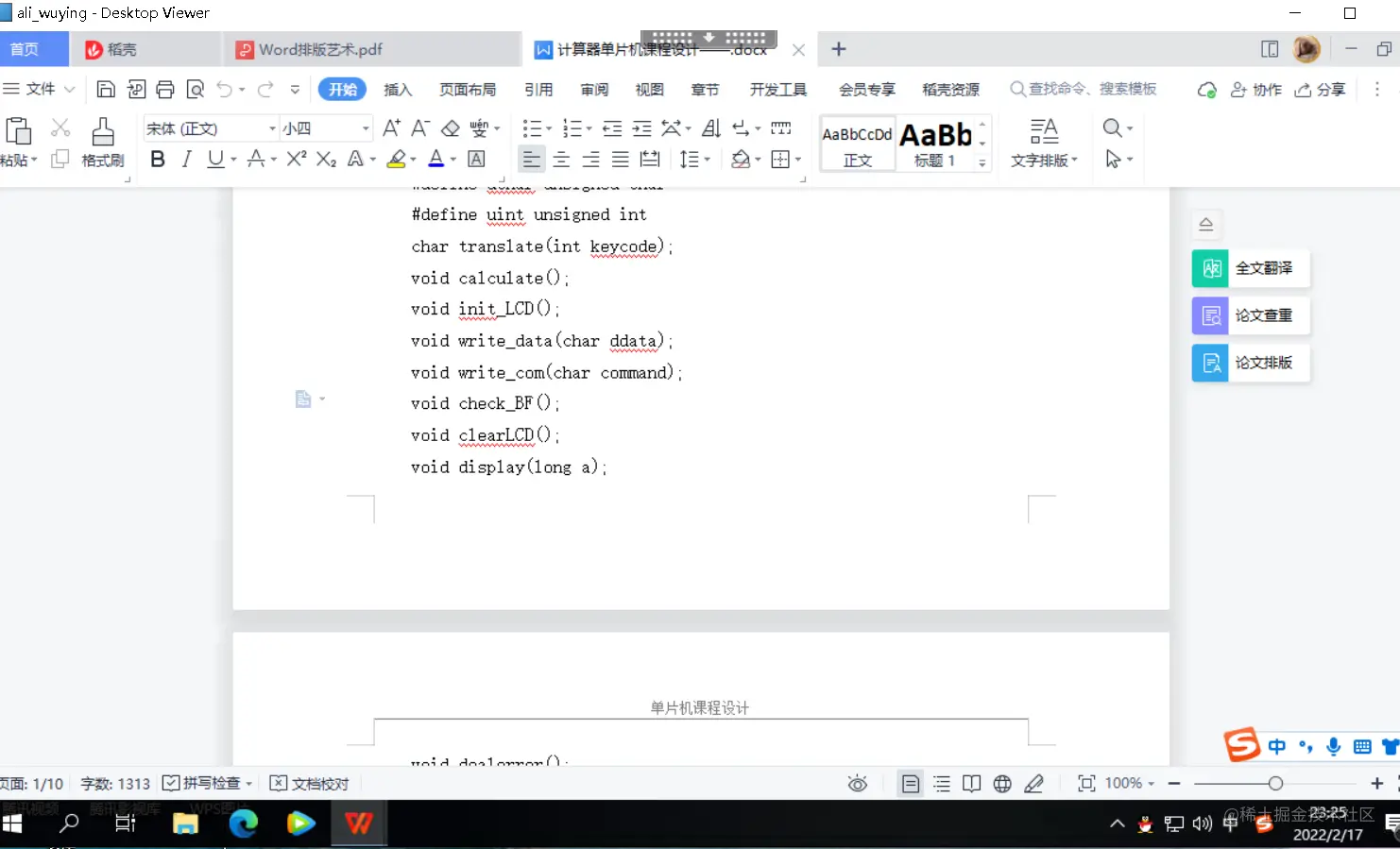Toggle Italic formatting
Screen dimensions: 1400x849
[x=186, y=159]
